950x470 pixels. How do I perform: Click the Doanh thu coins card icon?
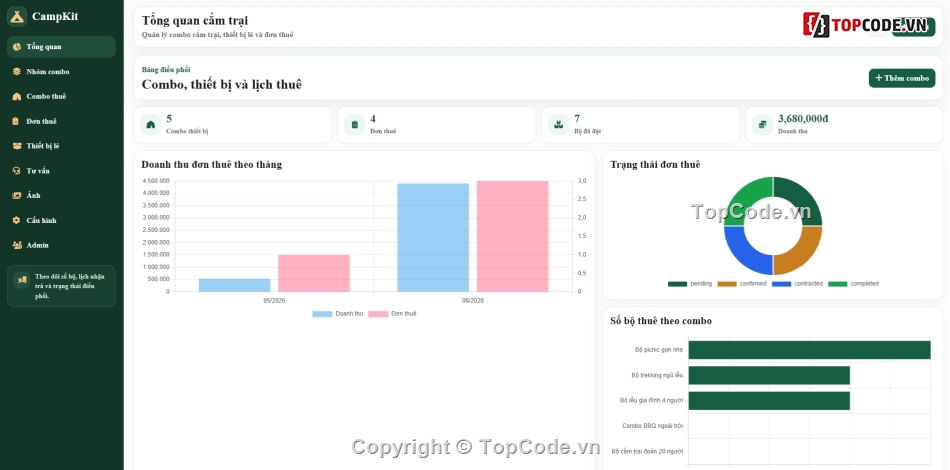click(x=762, y=125)
